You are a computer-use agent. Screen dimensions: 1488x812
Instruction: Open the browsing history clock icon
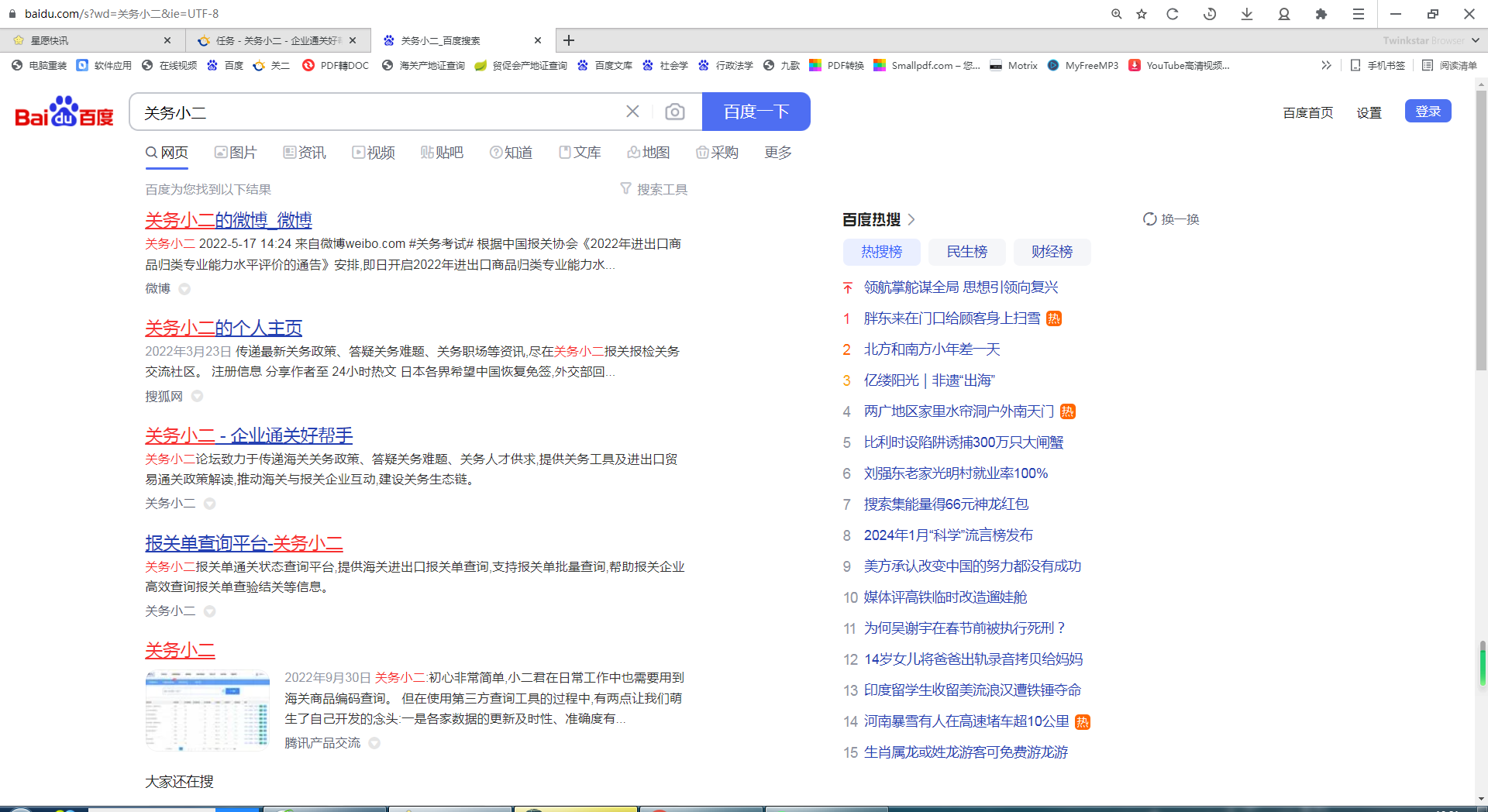point(1210,14)
